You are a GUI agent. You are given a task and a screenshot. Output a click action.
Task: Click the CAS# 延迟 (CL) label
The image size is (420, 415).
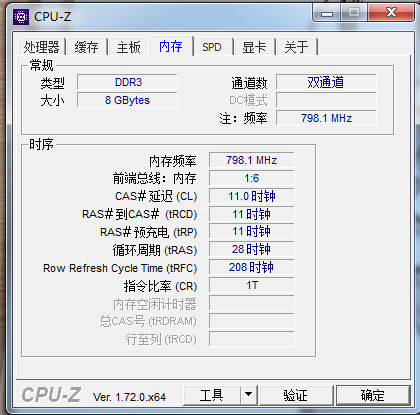pos(156,196)
